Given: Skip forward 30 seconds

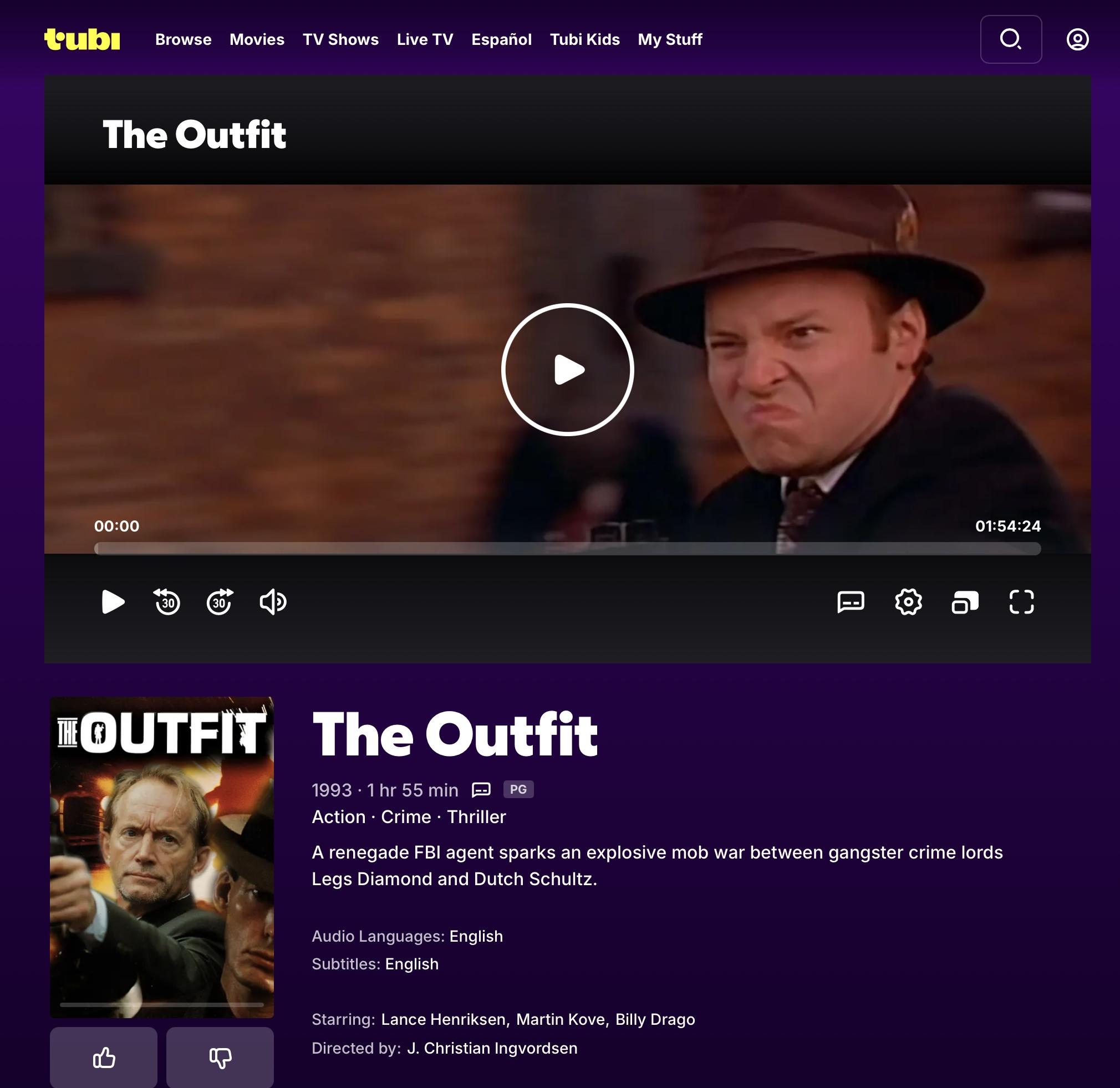Looking at the screenshot, I should 220,602.
